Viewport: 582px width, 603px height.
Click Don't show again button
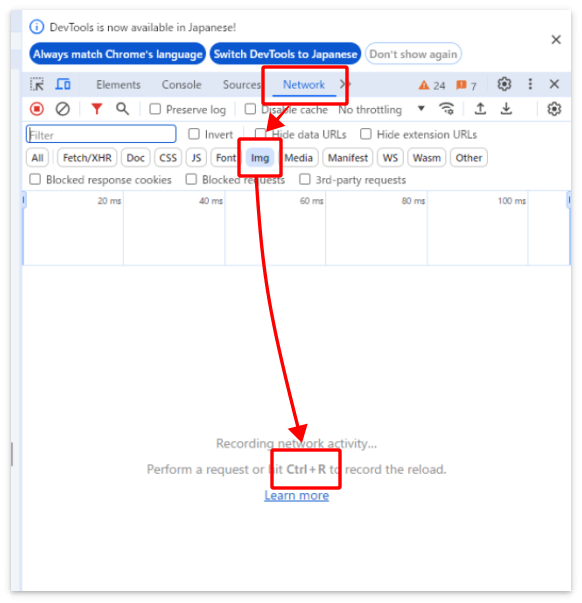413,54
